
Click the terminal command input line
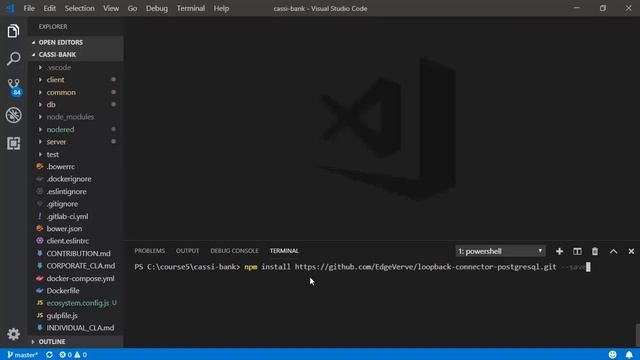[x=362, y=267]
